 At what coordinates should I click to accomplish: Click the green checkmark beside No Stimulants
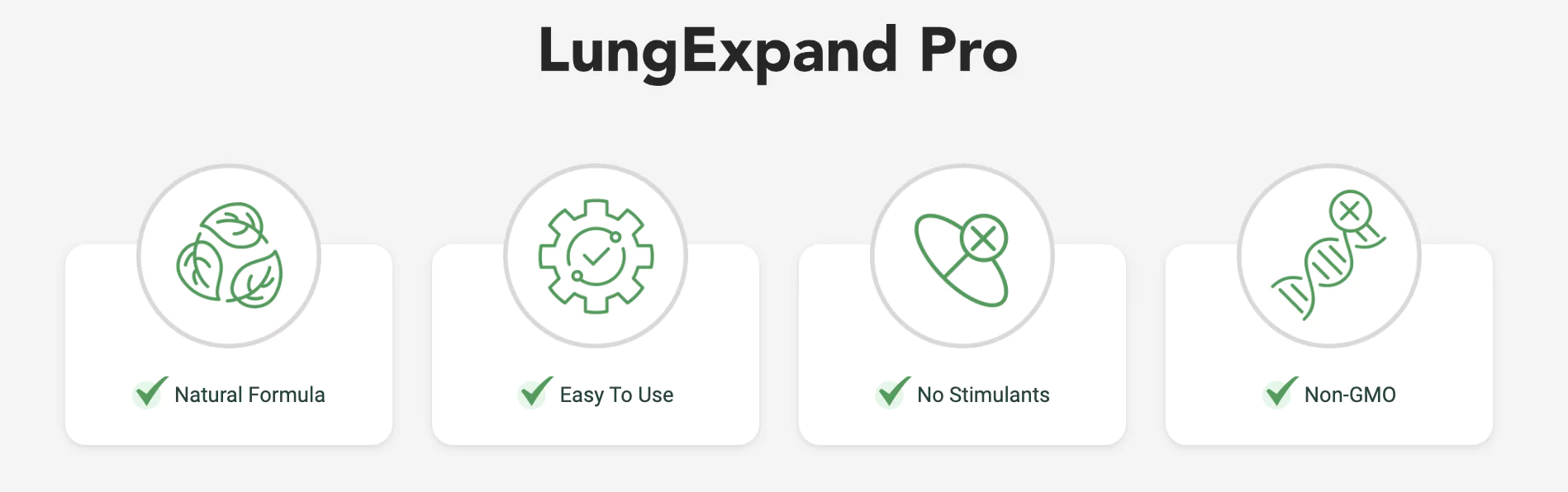coord(893,392)
